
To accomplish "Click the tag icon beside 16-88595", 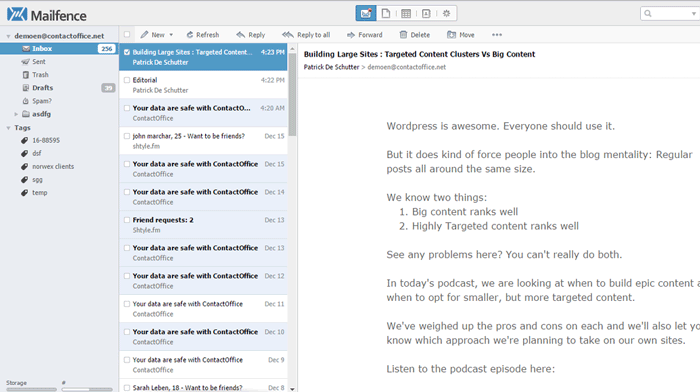I will coord(25,140).
